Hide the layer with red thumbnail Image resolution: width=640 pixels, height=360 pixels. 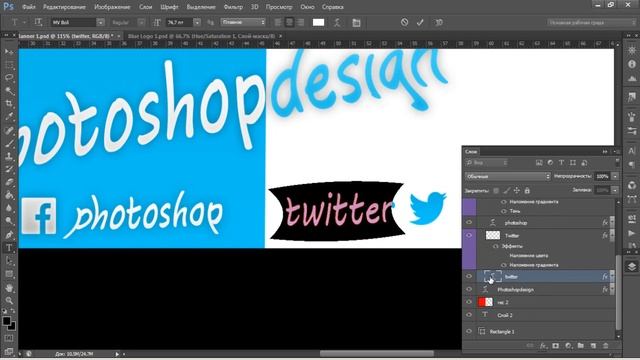[469, 302]
